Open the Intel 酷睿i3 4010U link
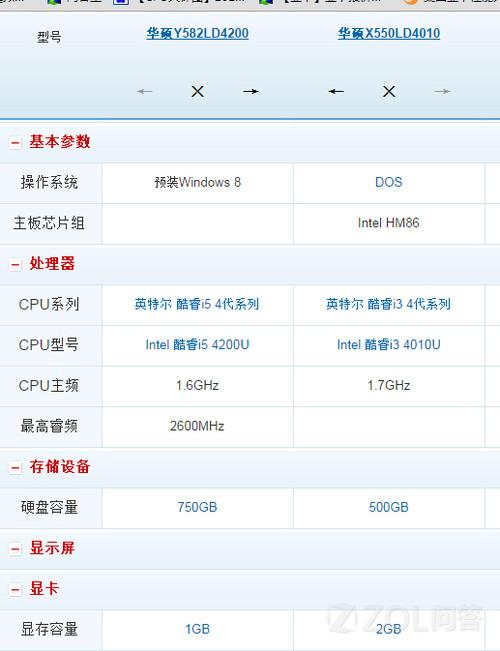 click(x=389, y=345)
